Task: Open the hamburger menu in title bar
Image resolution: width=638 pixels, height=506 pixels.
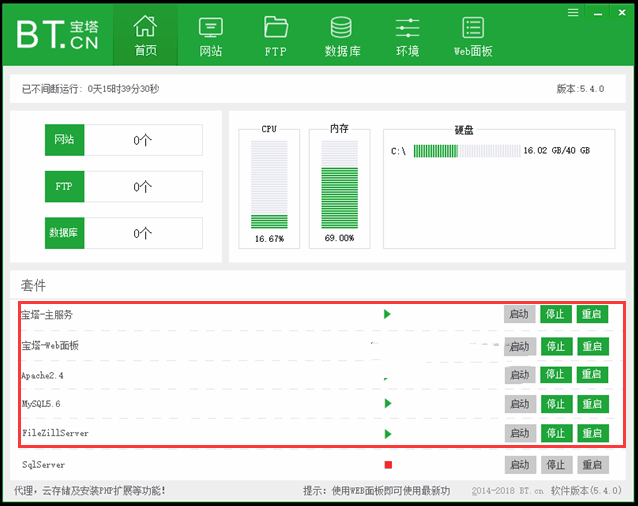Action: (573, 12)
